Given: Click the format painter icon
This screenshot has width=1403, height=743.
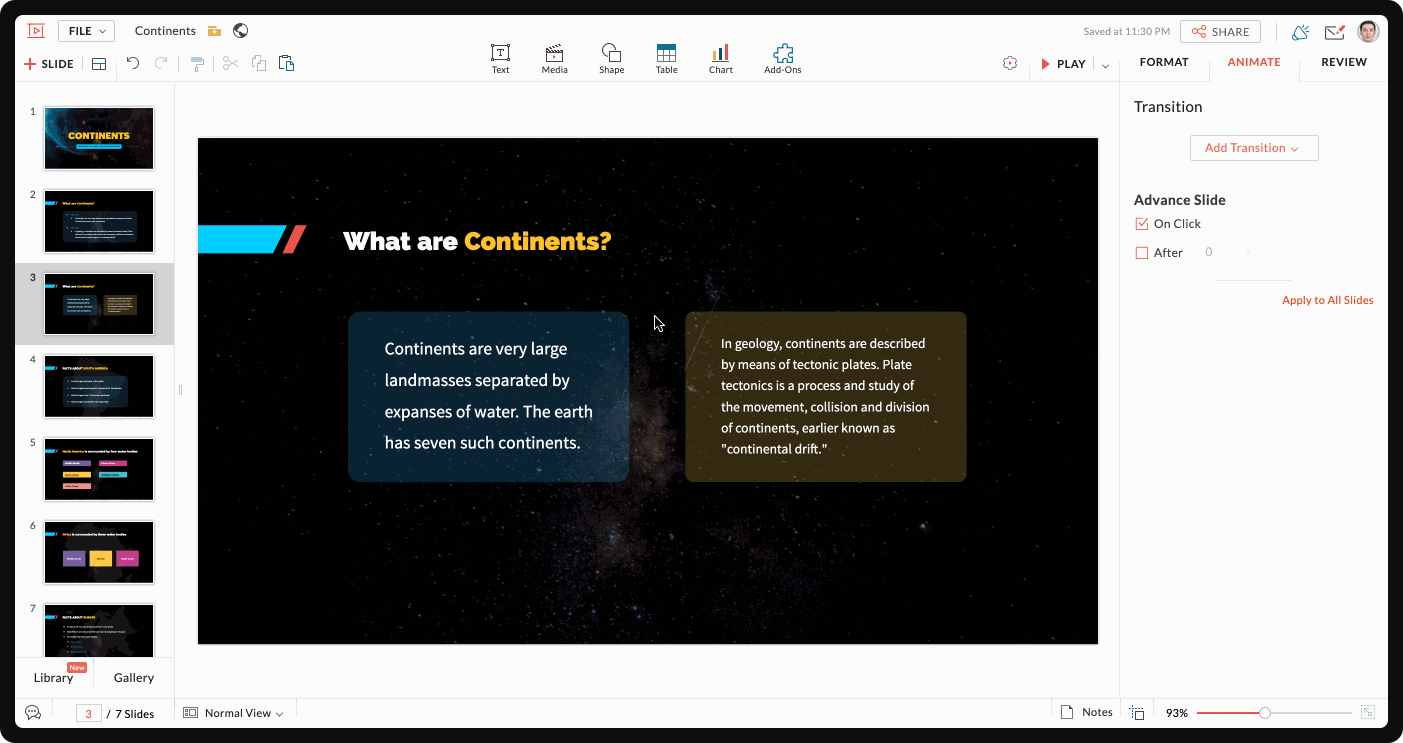Looking at the screenshot, I should [197, 64].
